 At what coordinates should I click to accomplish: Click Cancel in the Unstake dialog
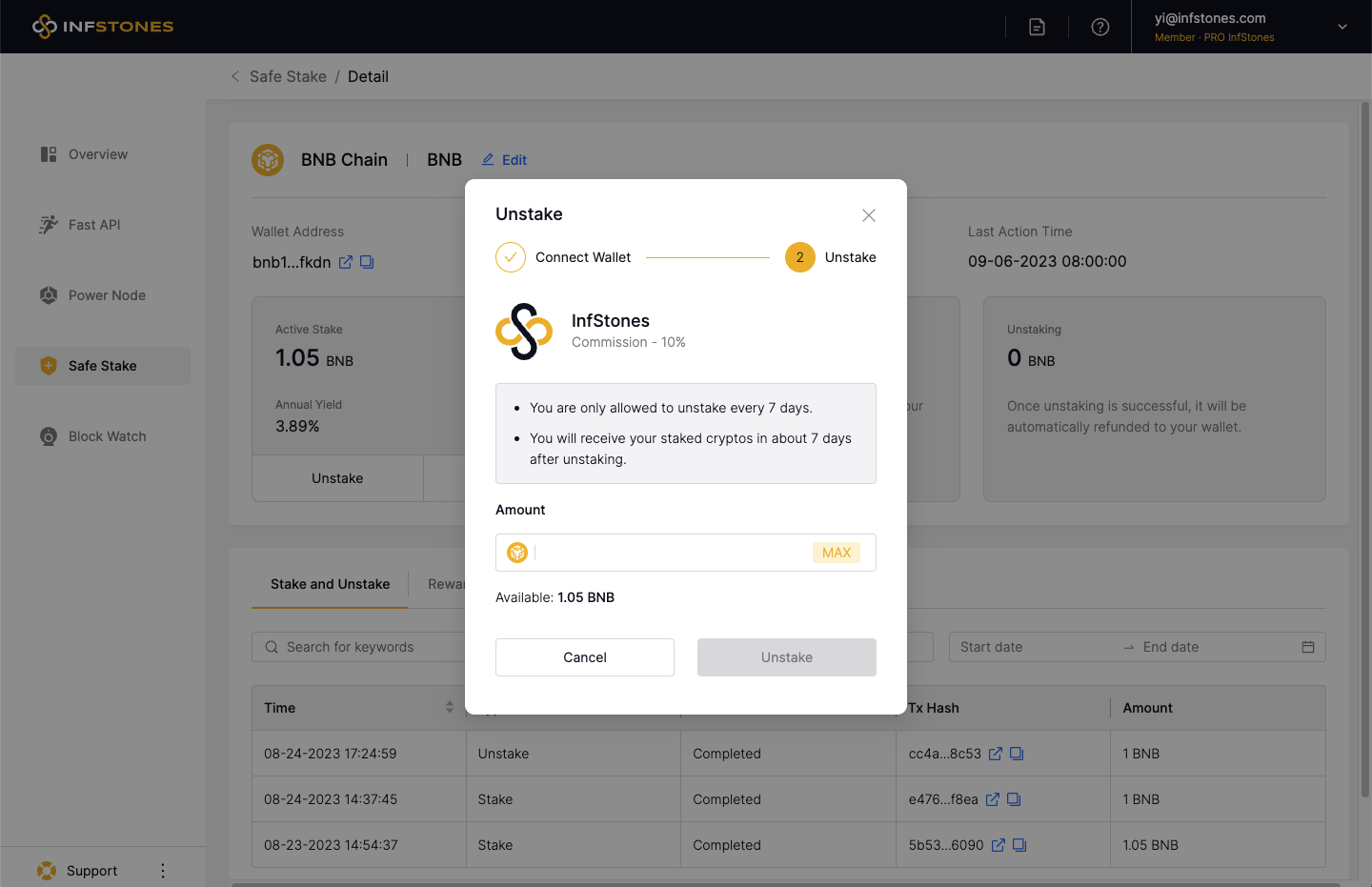(x=585, y=657)
